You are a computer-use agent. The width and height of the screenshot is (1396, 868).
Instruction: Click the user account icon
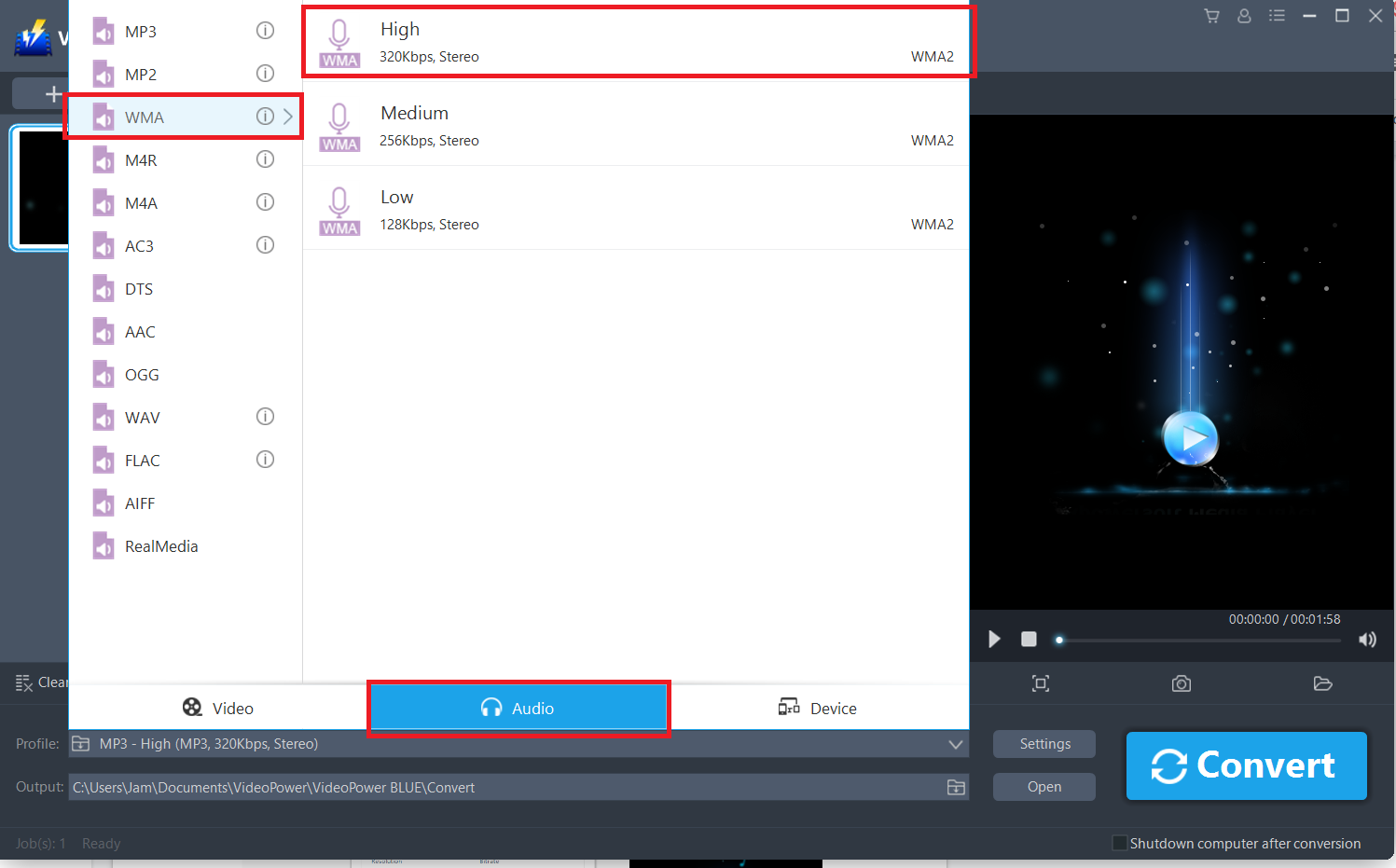click(x=1244, y=16)
